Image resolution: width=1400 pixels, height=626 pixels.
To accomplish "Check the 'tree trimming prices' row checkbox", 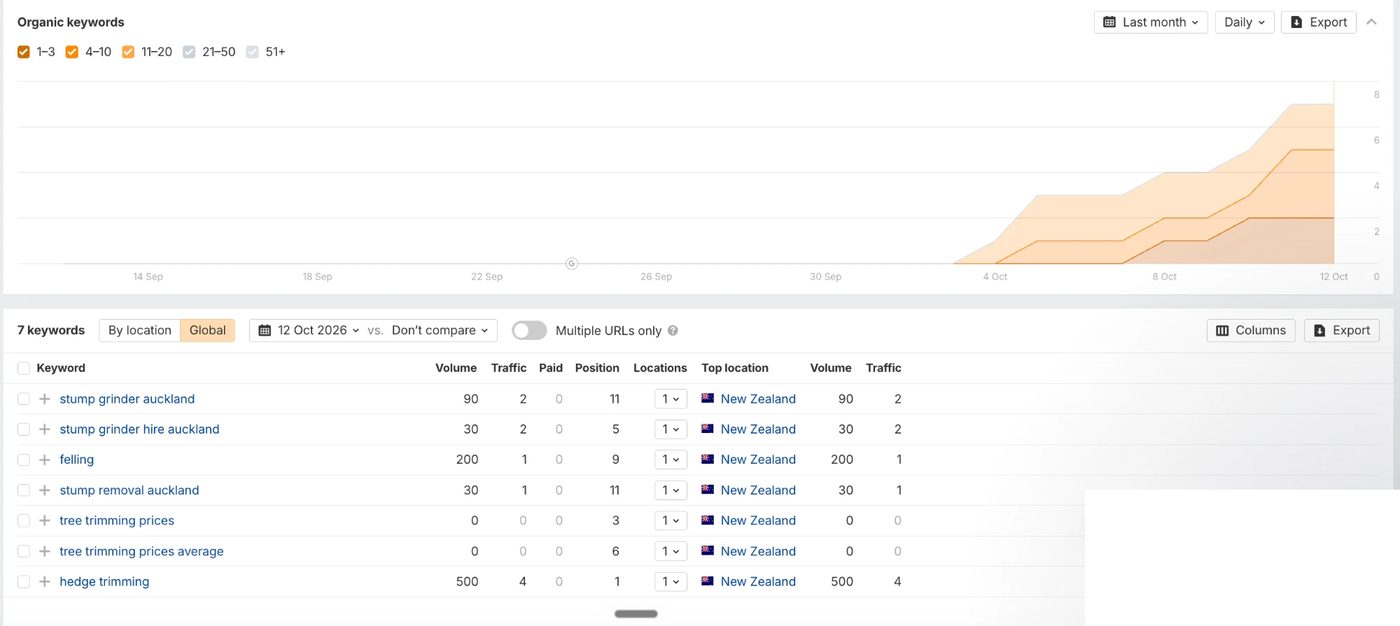I will coord(24,521).
